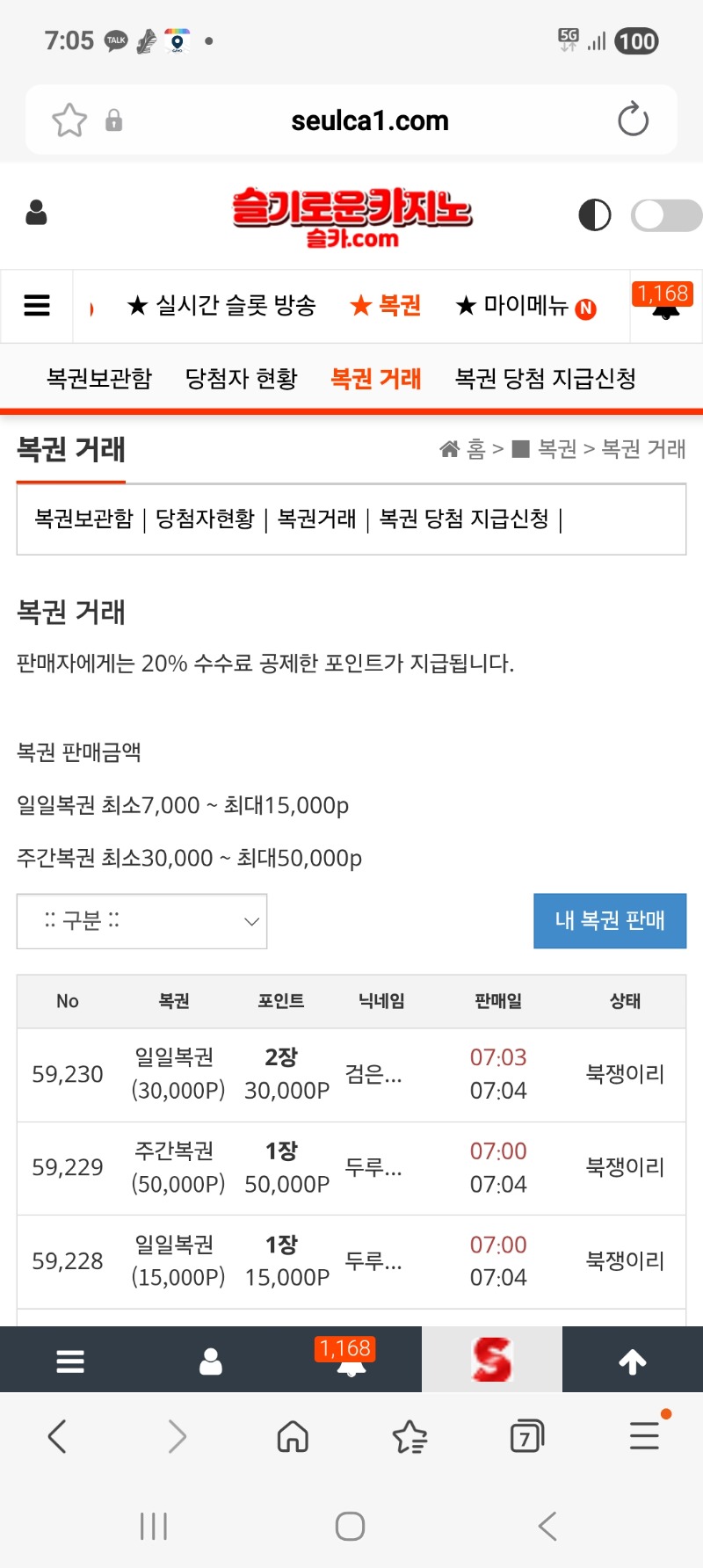The height and width of the screenshot is (1568, 703).
Task: Switch to the 당첨자 현황 tab
Action: click(241, 378)
